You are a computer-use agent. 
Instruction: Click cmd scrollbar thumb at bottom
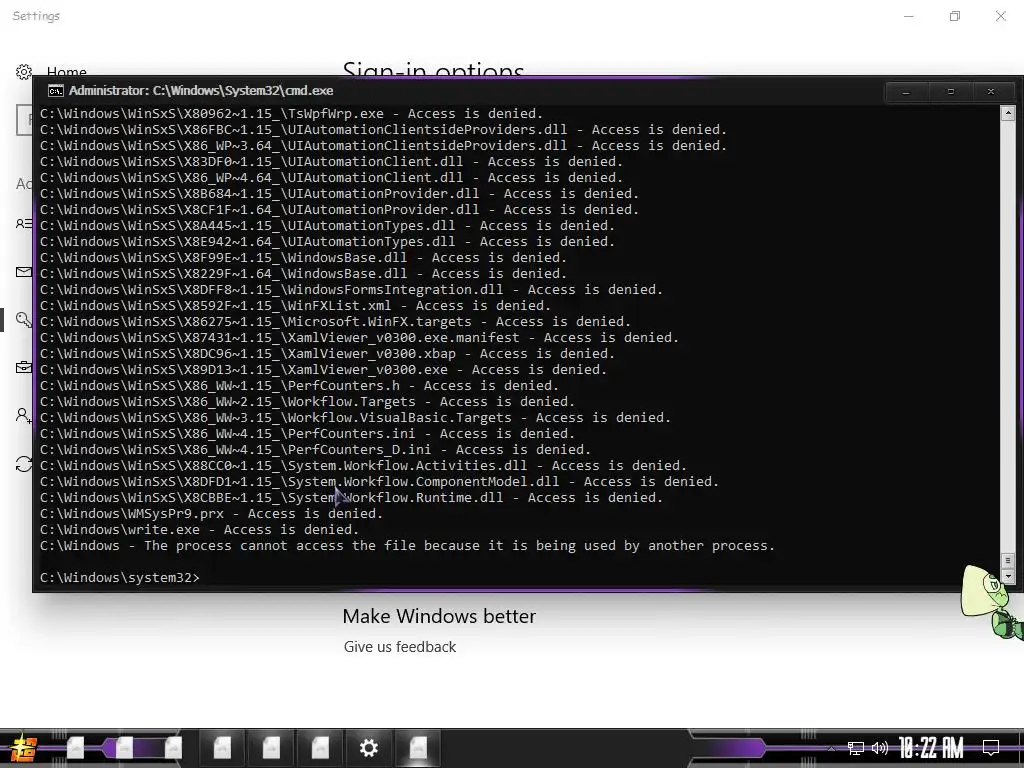pyautogui.click(x=1008, y=560)
